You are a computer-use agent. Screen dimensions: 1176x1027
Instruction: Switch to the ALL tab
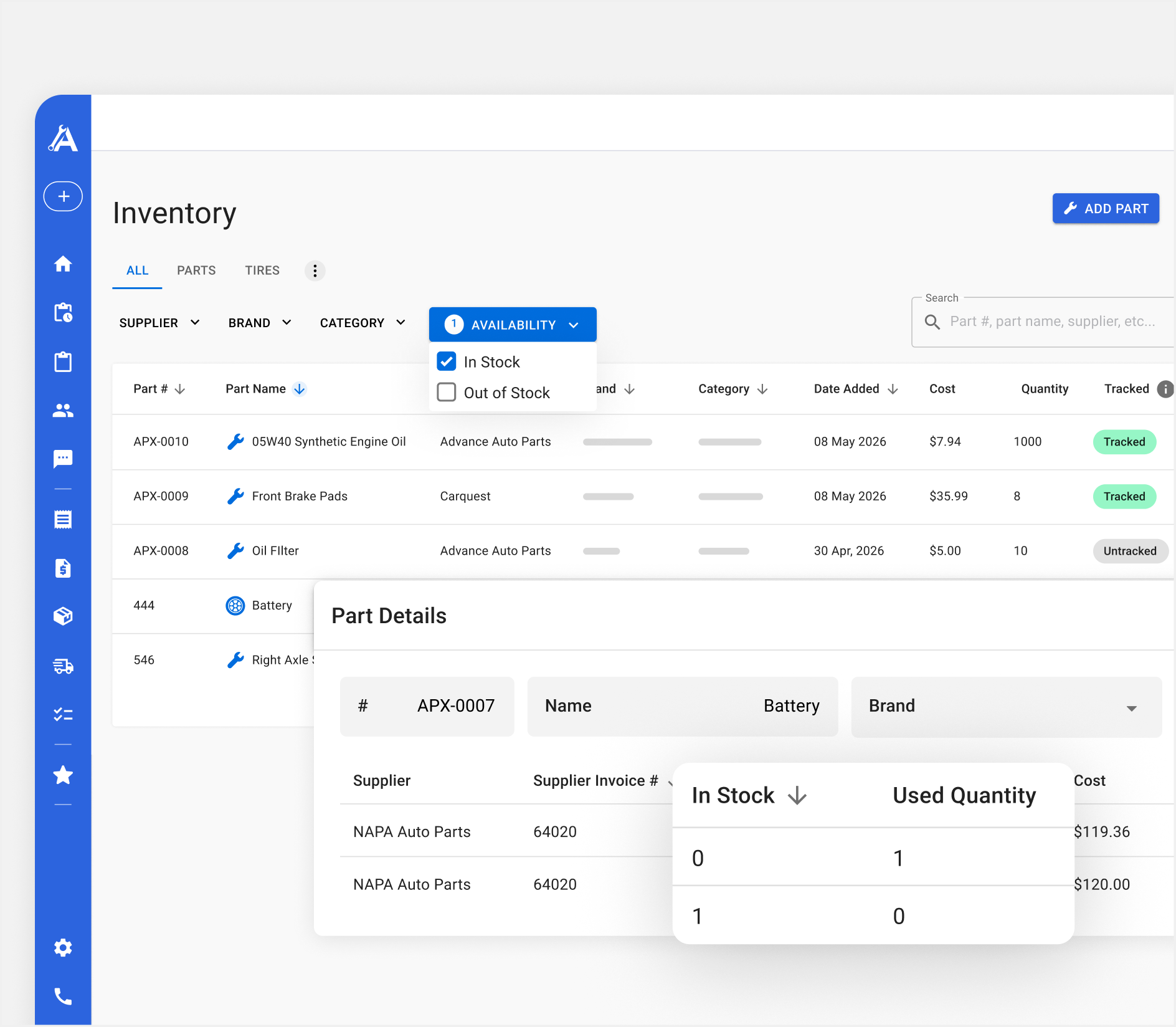coord(137,270)
